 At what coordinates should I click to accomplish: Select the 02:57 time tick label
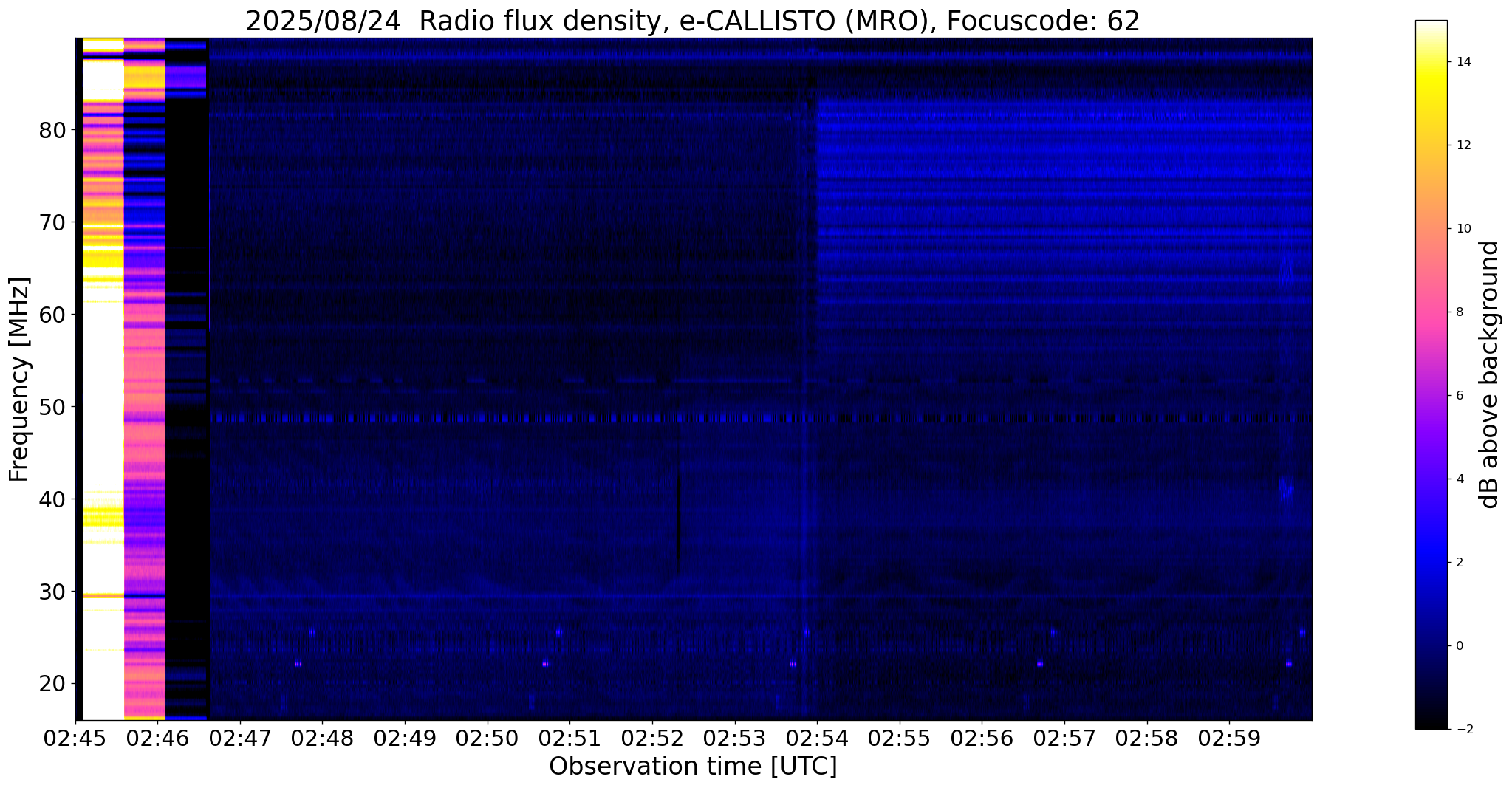click(x=1064, y=739)
